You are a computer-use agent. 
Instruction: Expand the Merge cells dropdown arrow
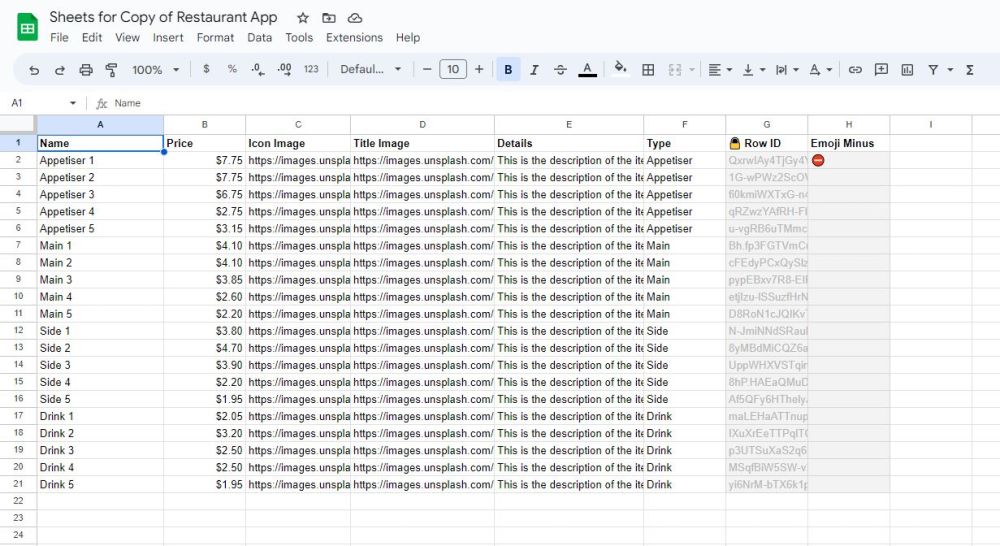[691, 70]
